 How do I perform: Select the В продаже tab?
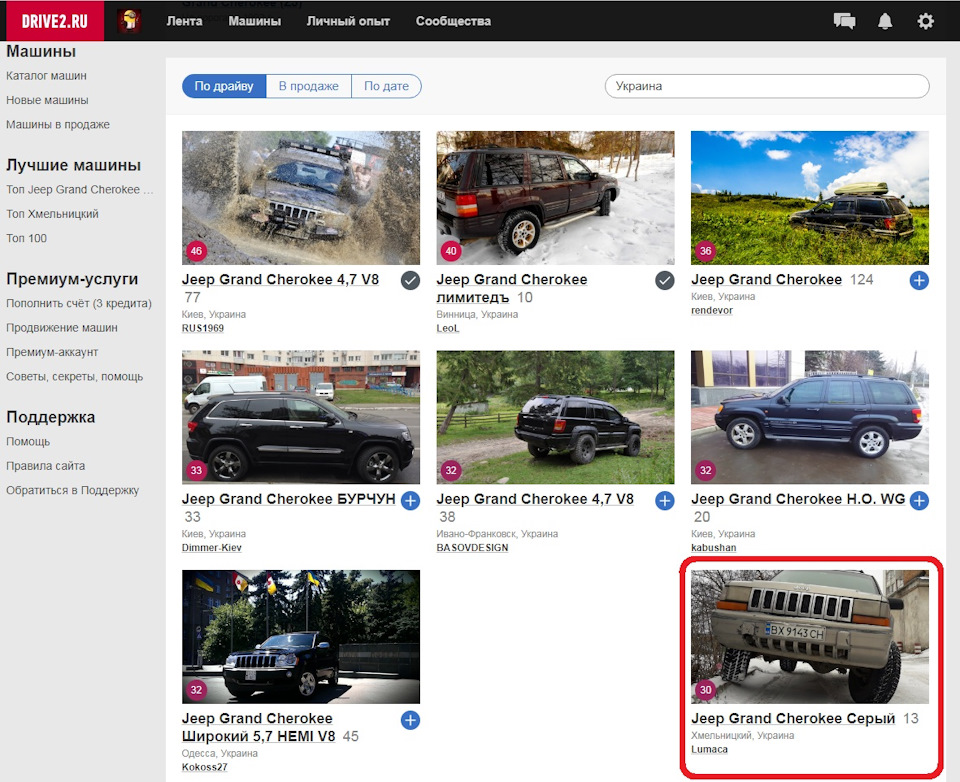[309, 86]
